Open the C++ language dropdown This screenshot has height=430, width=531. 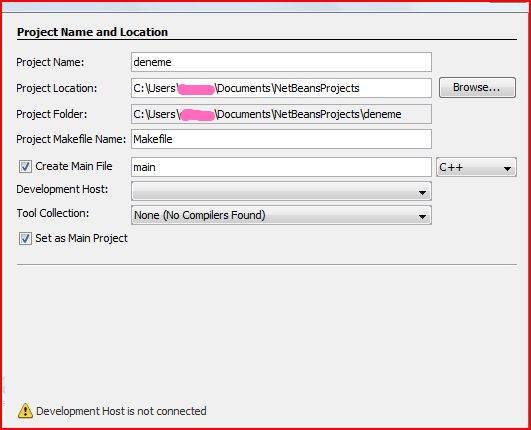coord(476,167)
